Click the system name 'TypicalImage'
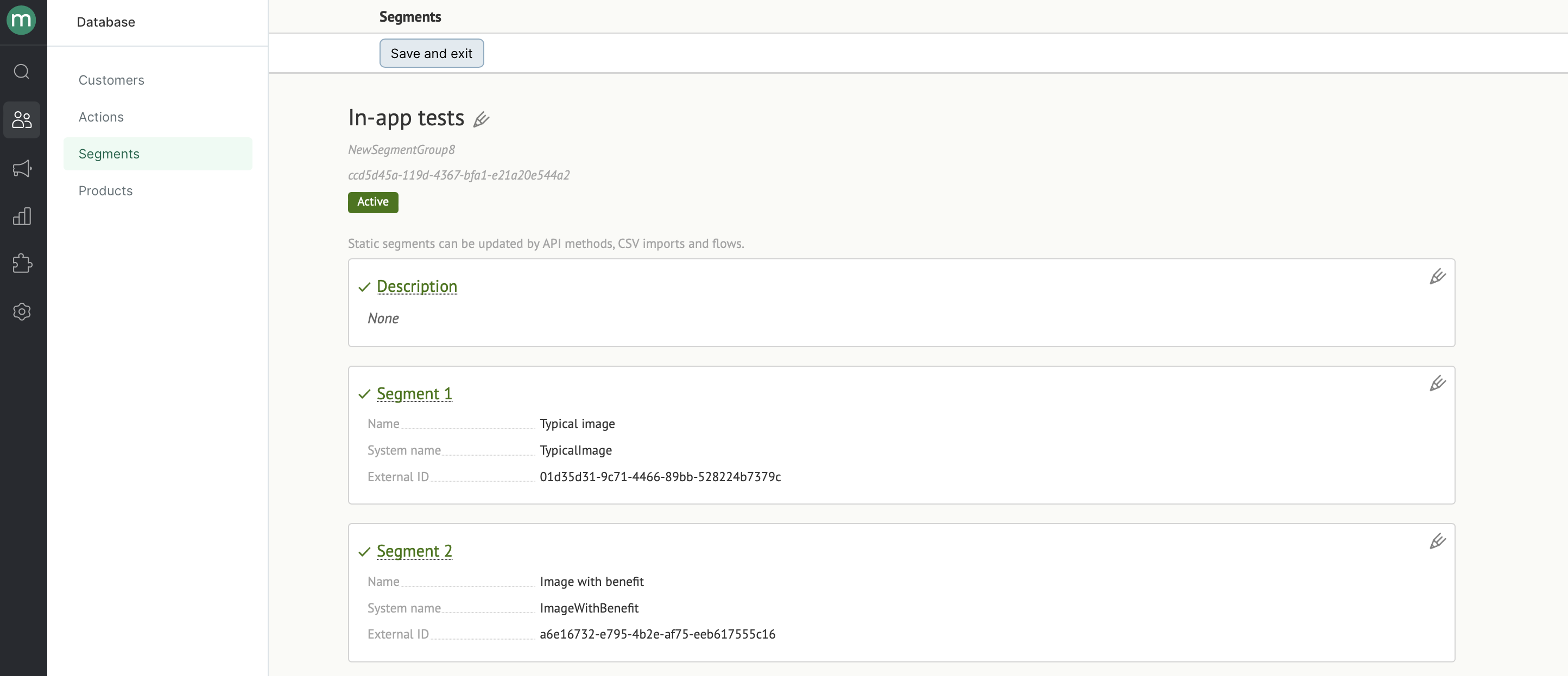 click(576, 450)
